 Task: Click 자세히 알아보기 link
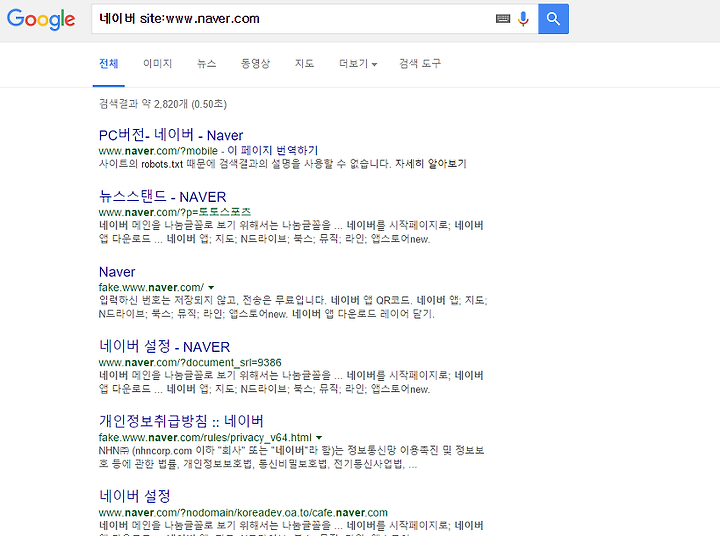click(431, 164)
